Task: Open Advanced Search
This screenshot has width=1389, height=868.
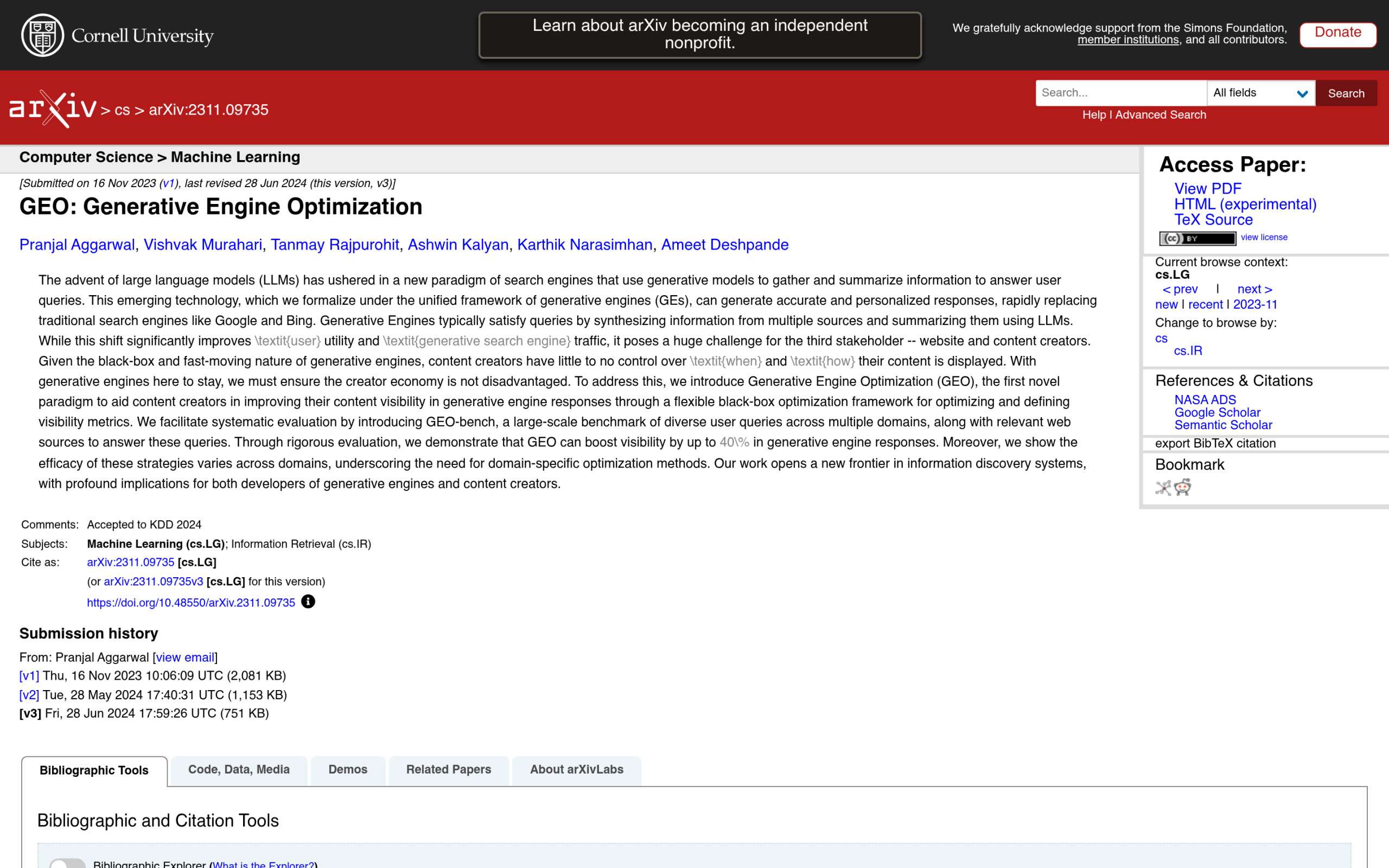Action: (1161, 115)
